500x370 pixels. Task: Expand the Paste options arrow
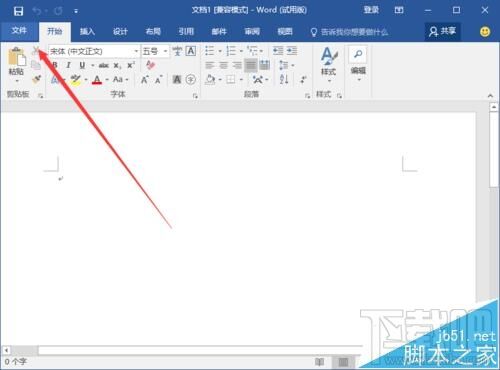[16, 81]
